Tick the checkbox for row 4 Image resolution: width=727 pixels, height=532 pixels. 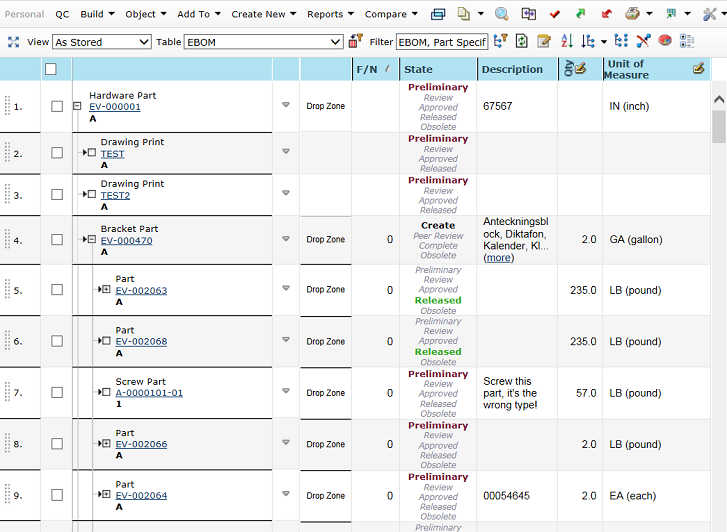[57, 240]
